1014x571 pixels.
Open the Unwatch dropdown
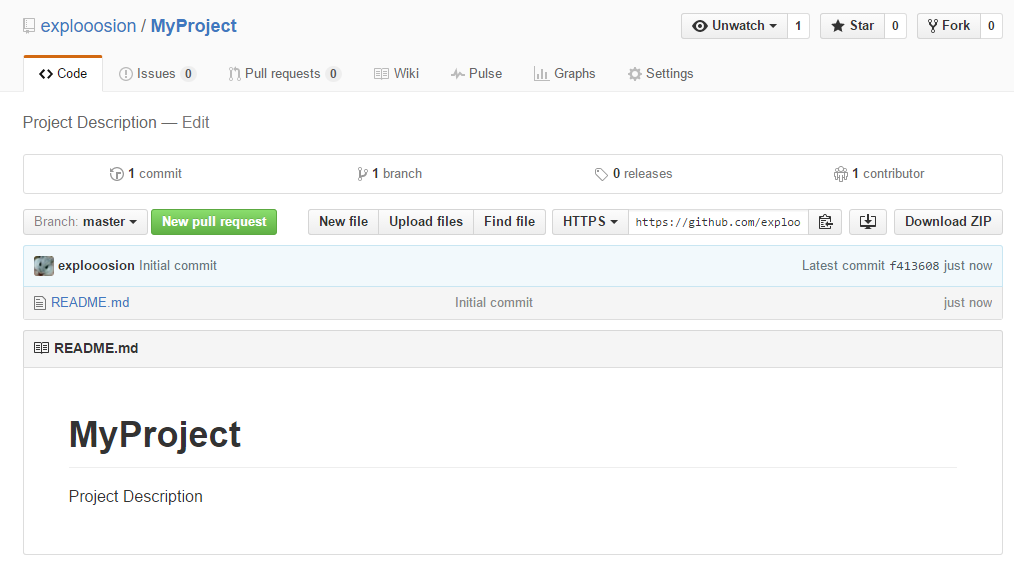click(734, 26)
